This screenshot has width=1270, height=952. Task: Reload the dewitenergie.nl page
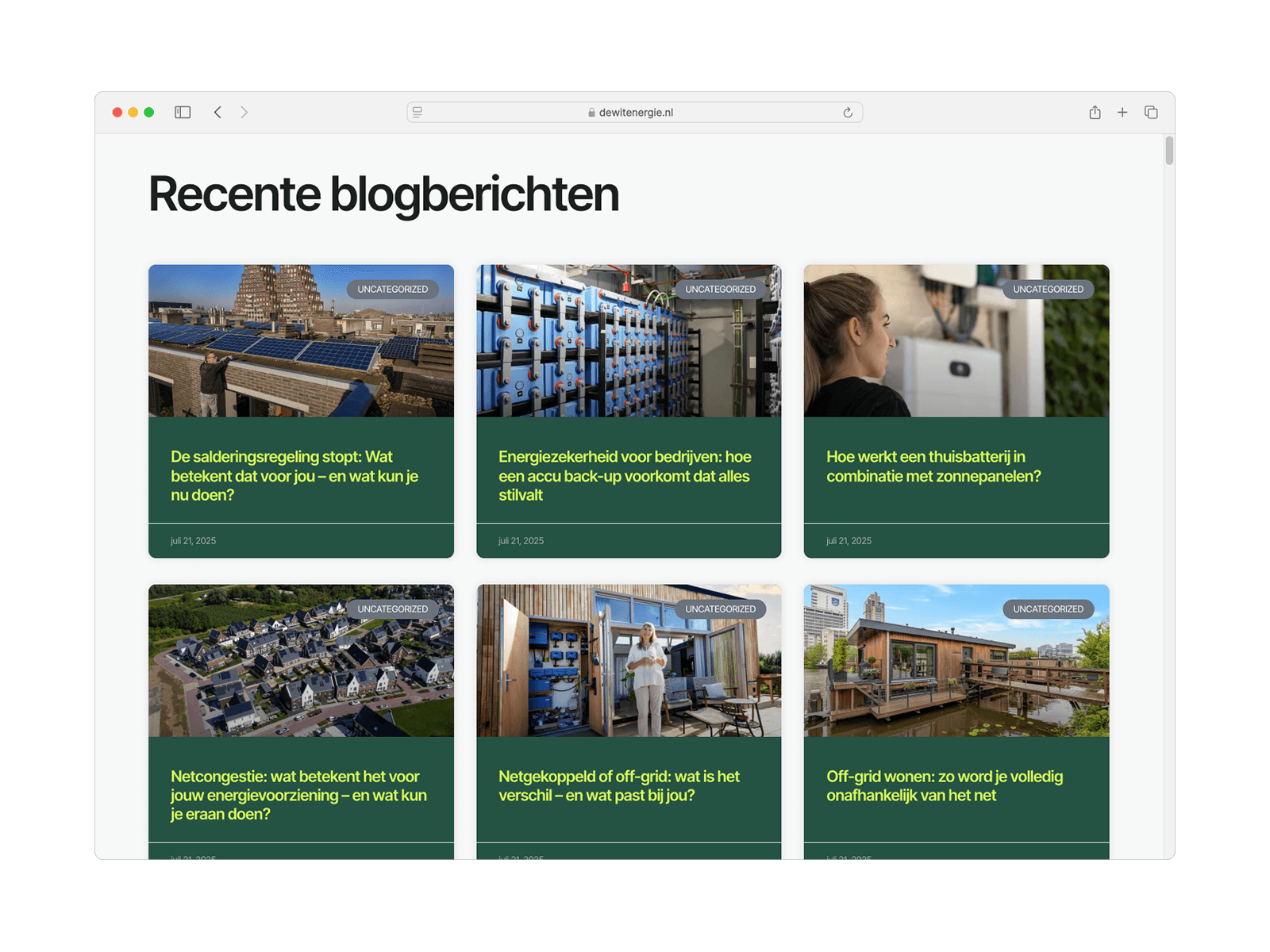coord(848,113)
